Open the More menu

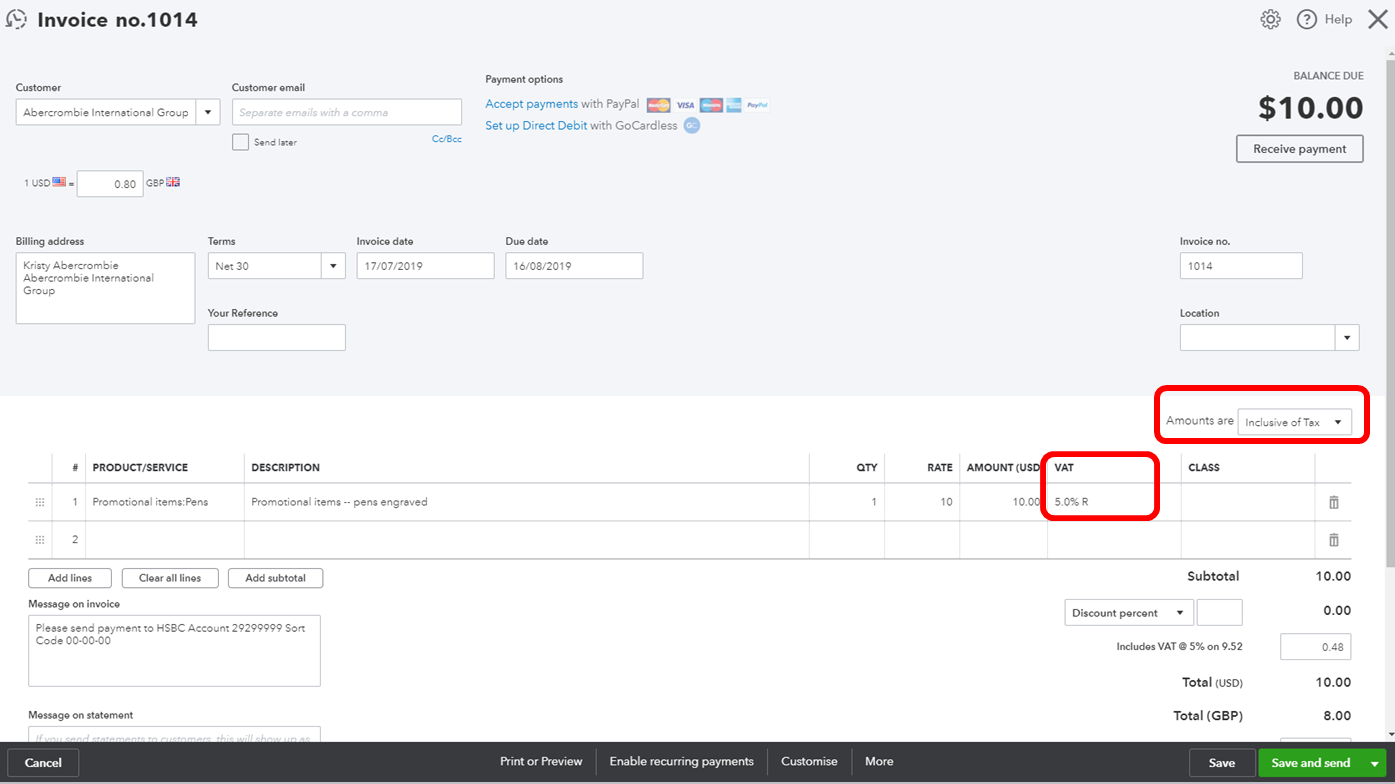(x=879, y=762)
